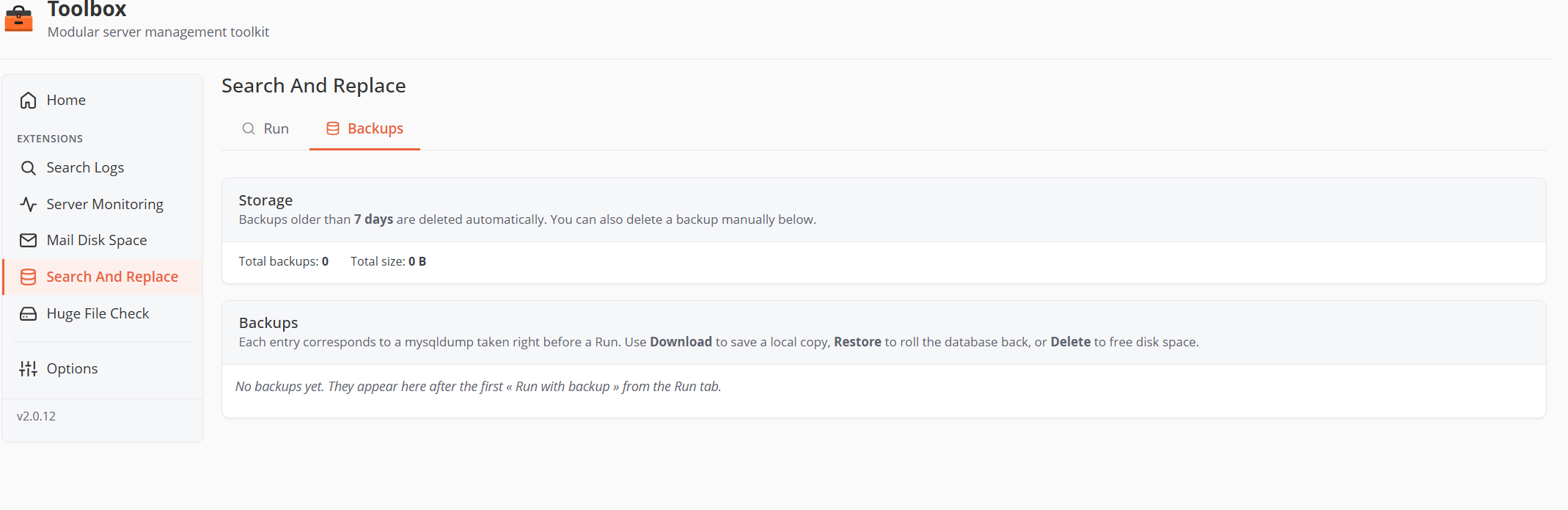Image resolution: width=1568 pixels, height=510 pixels.
Task: Click the 'Total backups: 0' text
Action: (x=284, y=261)
